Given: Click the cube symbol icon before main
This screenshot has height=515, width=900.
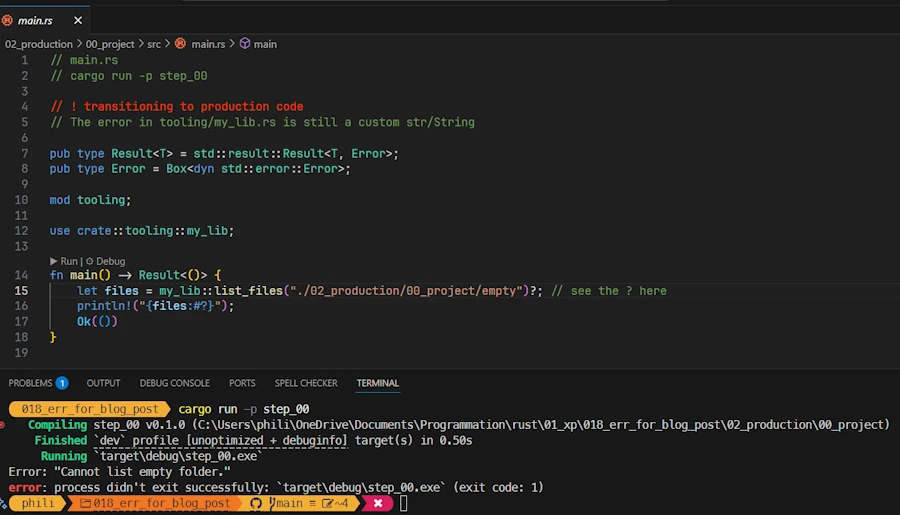Looking at the screenshot, I should (x=245, y=44).
